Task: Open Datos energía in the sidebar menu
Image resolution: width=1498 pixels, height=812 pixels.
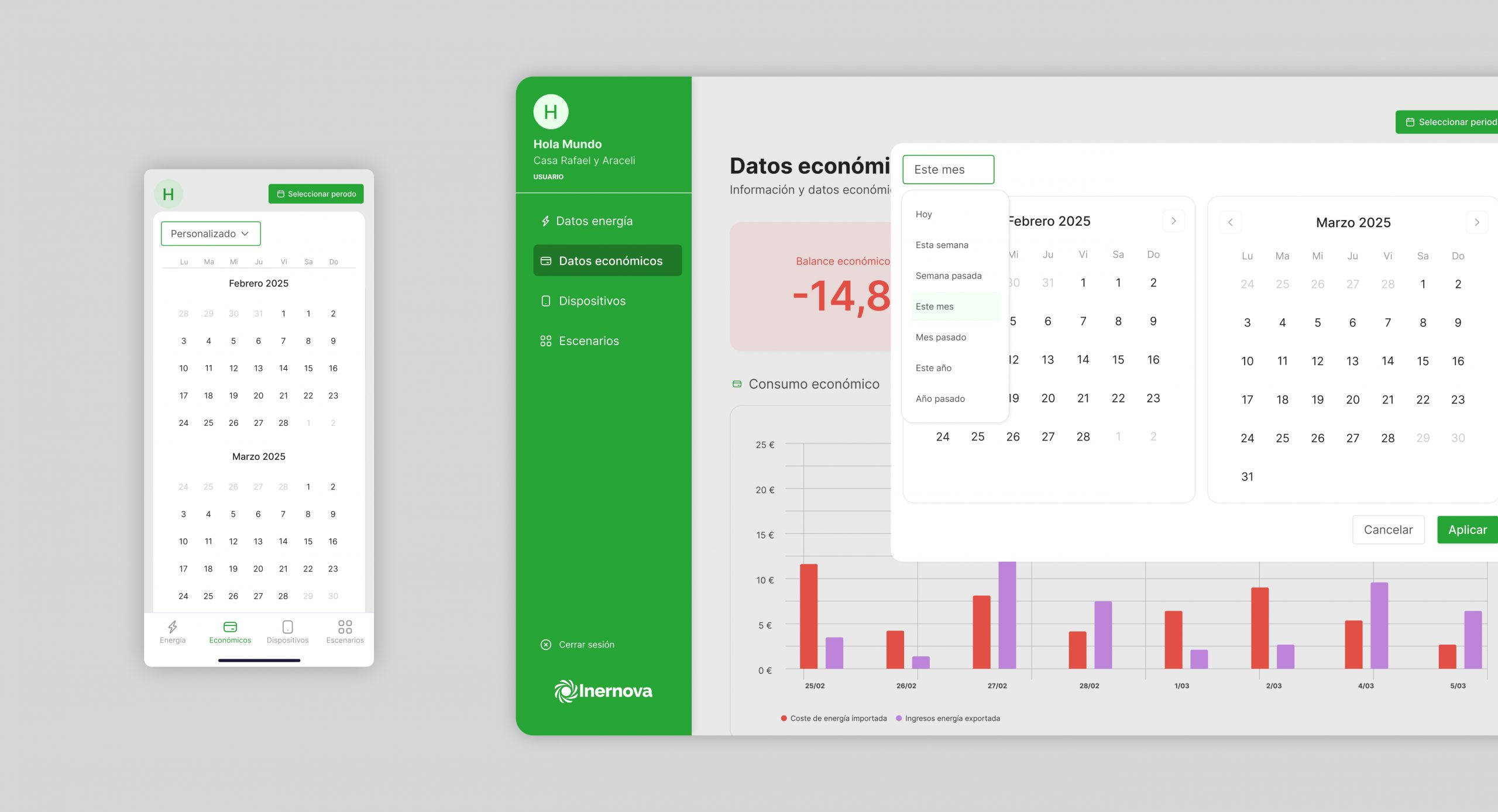Action: tap(594, 221)
